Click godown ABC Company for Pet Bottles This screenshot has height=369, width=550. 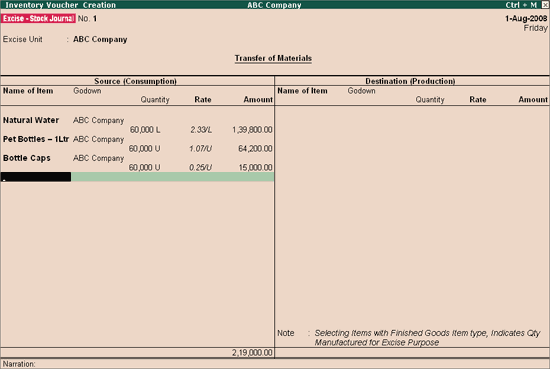[x=99, y=139]
